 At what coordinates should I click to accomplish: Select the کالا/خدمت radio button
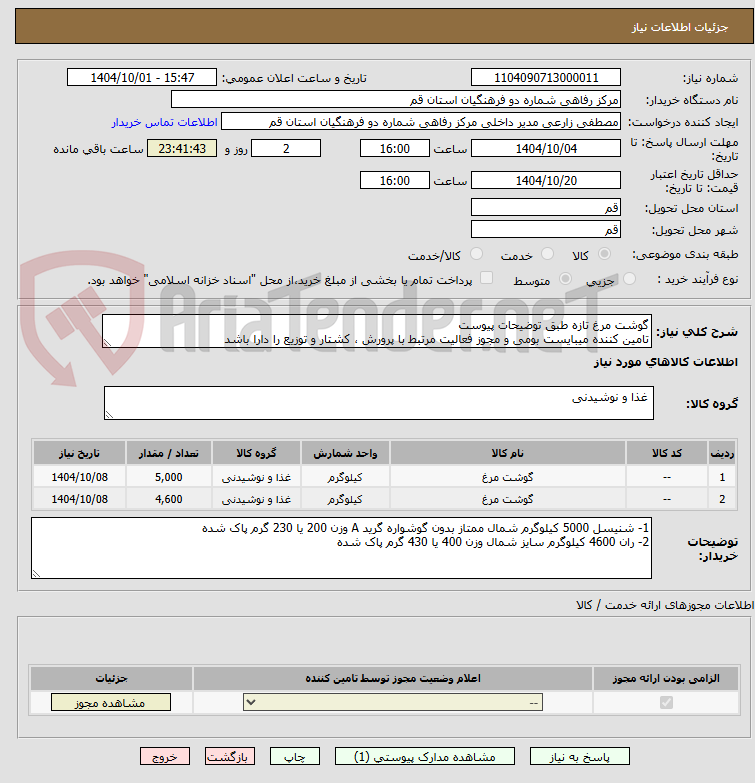tap(476, 254)
